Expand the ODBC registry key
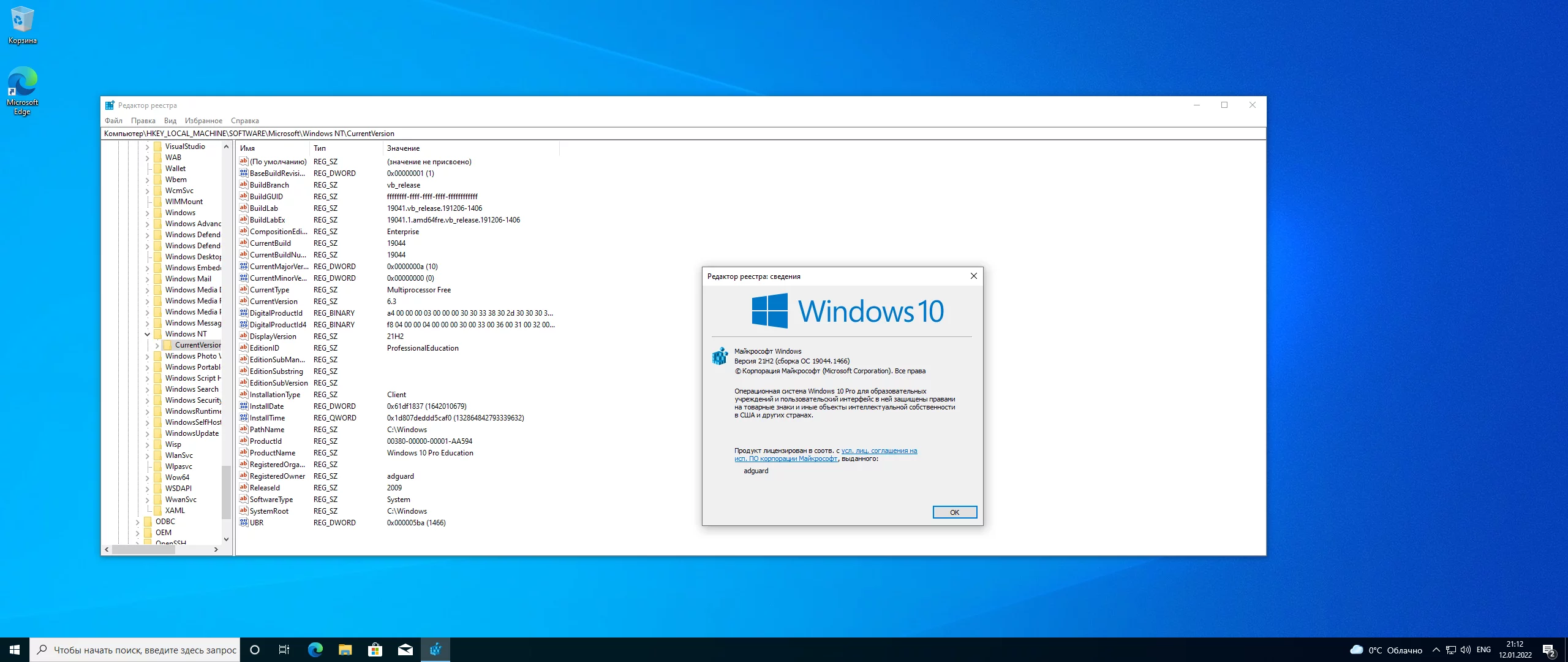The width and height of the screenshot is (1568, 662). point(138,522)
